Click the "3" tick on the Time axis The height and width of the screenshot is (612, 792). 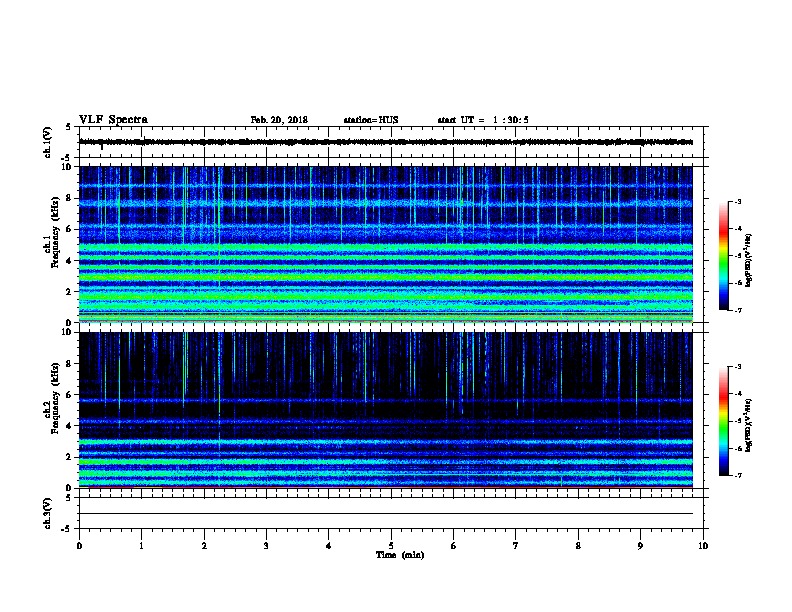[x=266, y=546]
